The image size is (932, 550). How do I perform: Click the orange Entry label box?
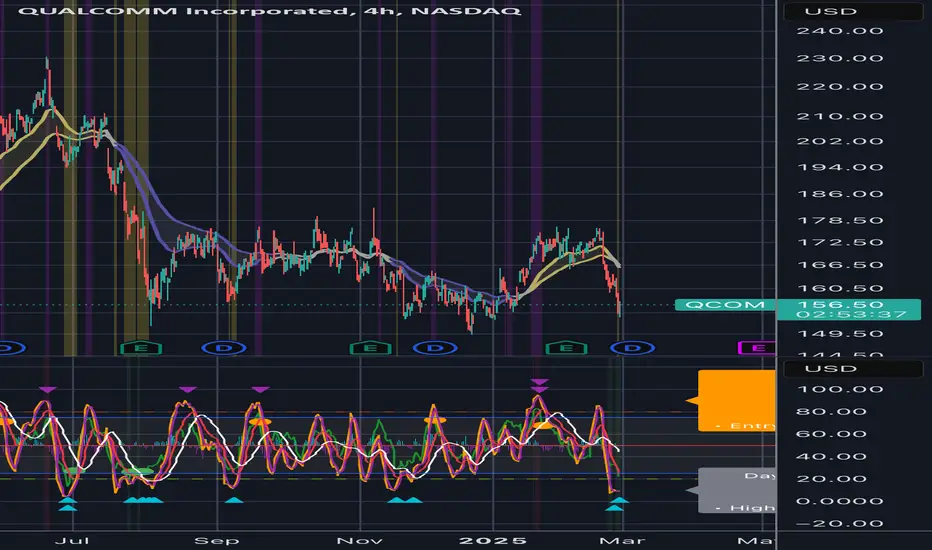tap(737, 401)
